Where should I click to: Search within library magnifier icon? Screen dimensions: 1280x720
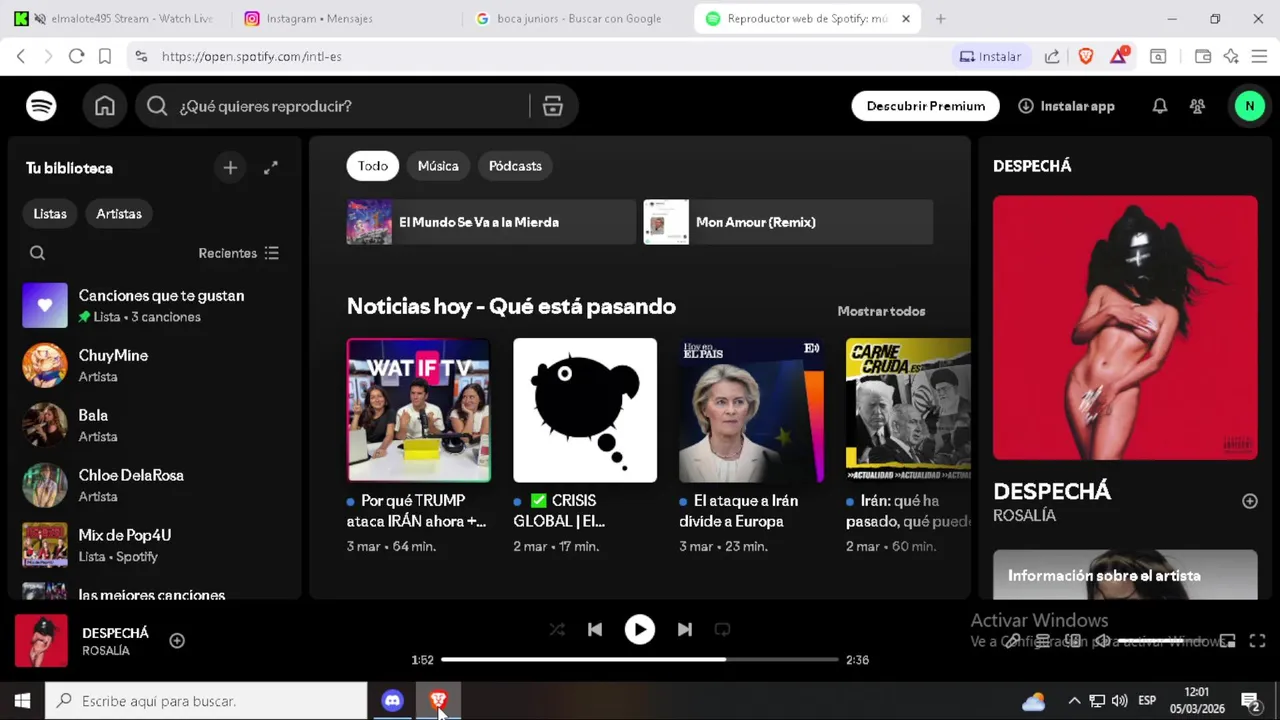(38, 253)
